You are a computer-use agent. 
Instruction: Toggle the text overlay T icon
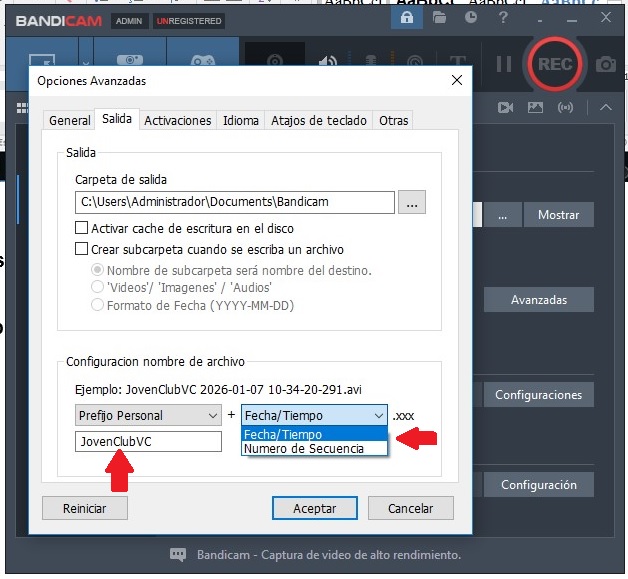pos(458,61)
